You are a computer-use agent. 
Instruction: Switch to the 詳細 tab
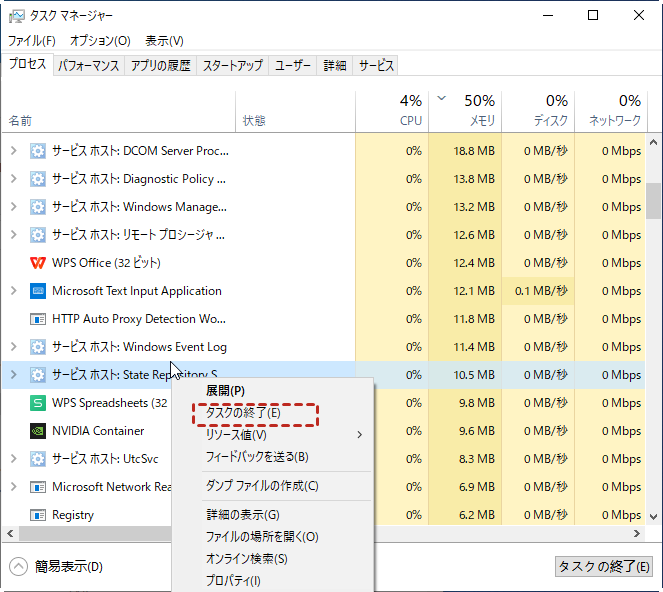[x=334, y=66]
